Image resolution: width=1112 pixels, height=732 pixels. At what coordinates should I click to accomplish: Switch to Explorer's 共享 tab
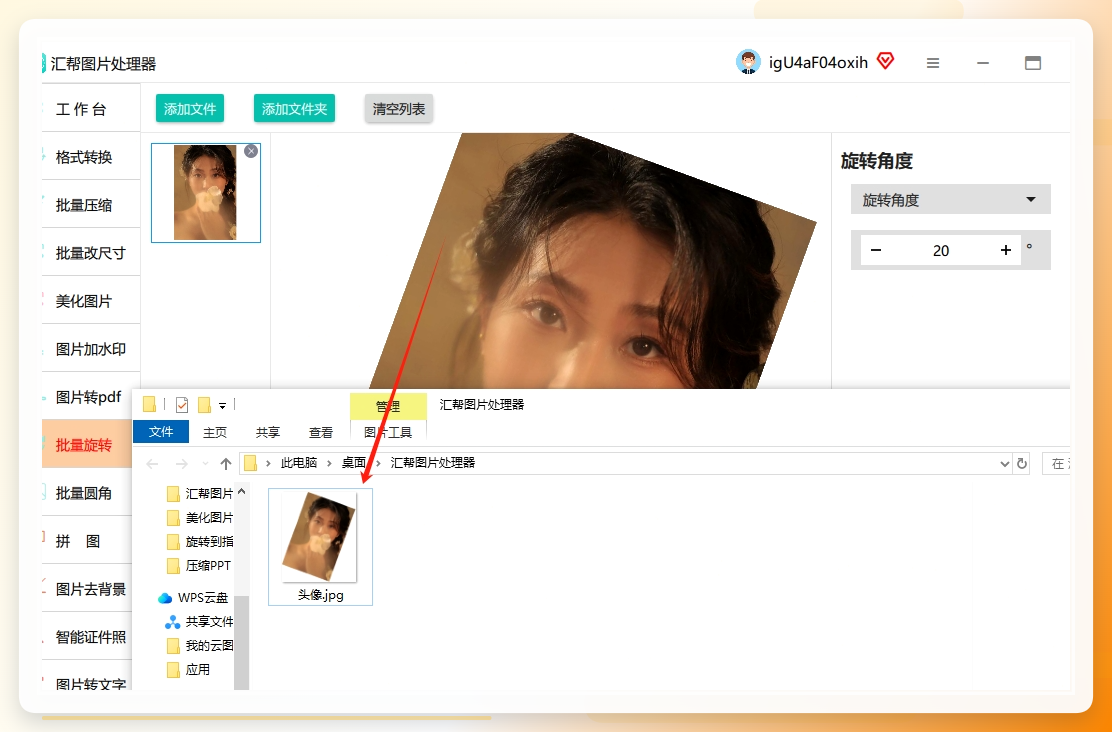point(267,432)
